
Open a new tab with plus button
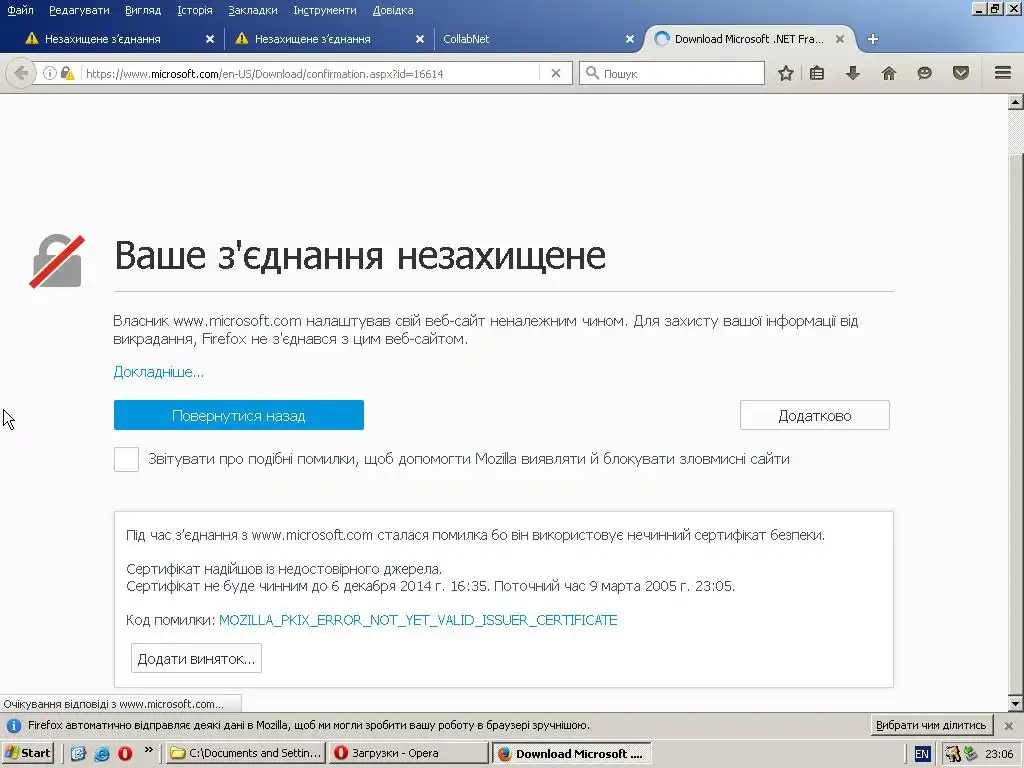872,39
